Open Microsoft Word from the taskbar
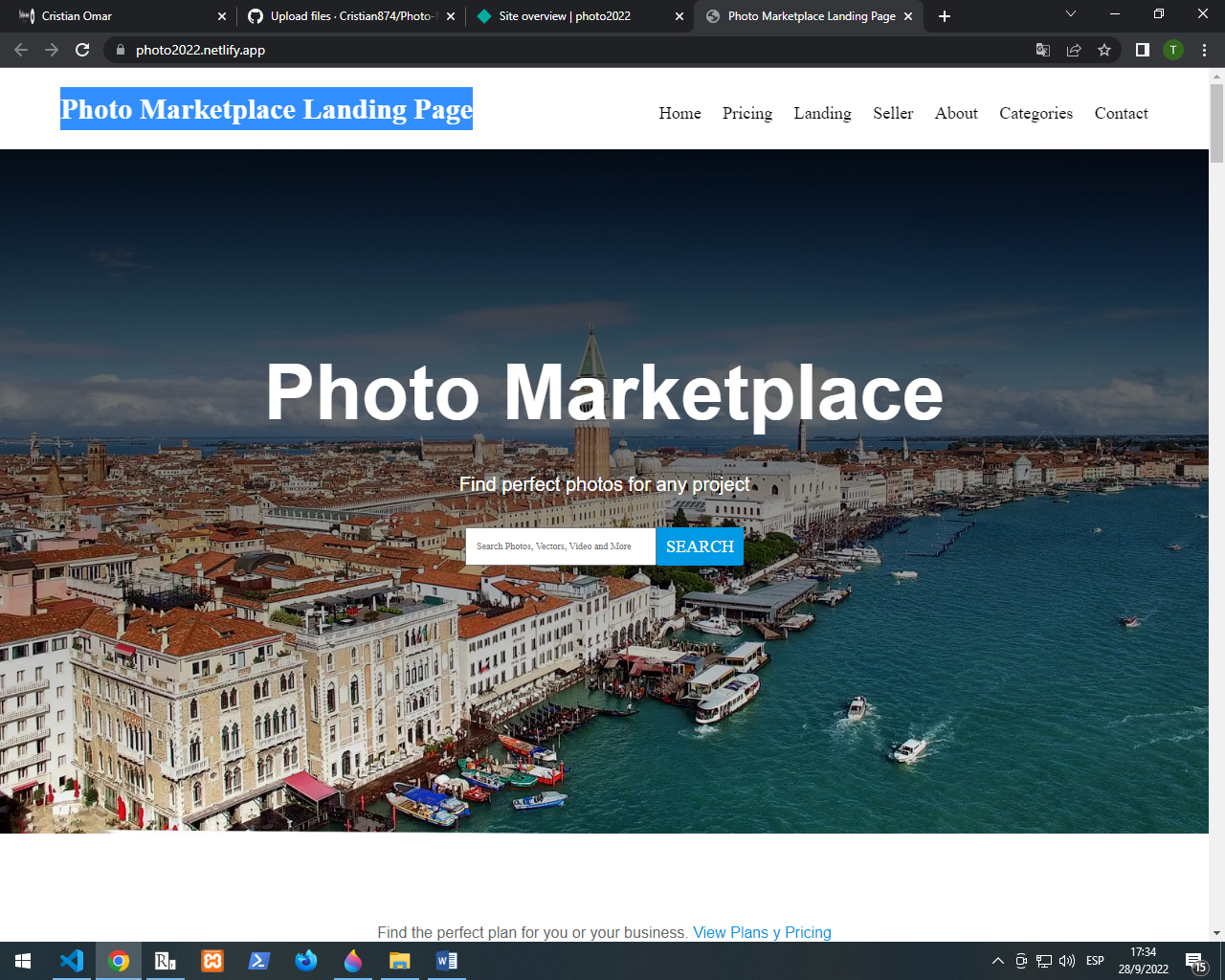The image size is (1225, 980). pyautogui.click(x=447, y=961)
